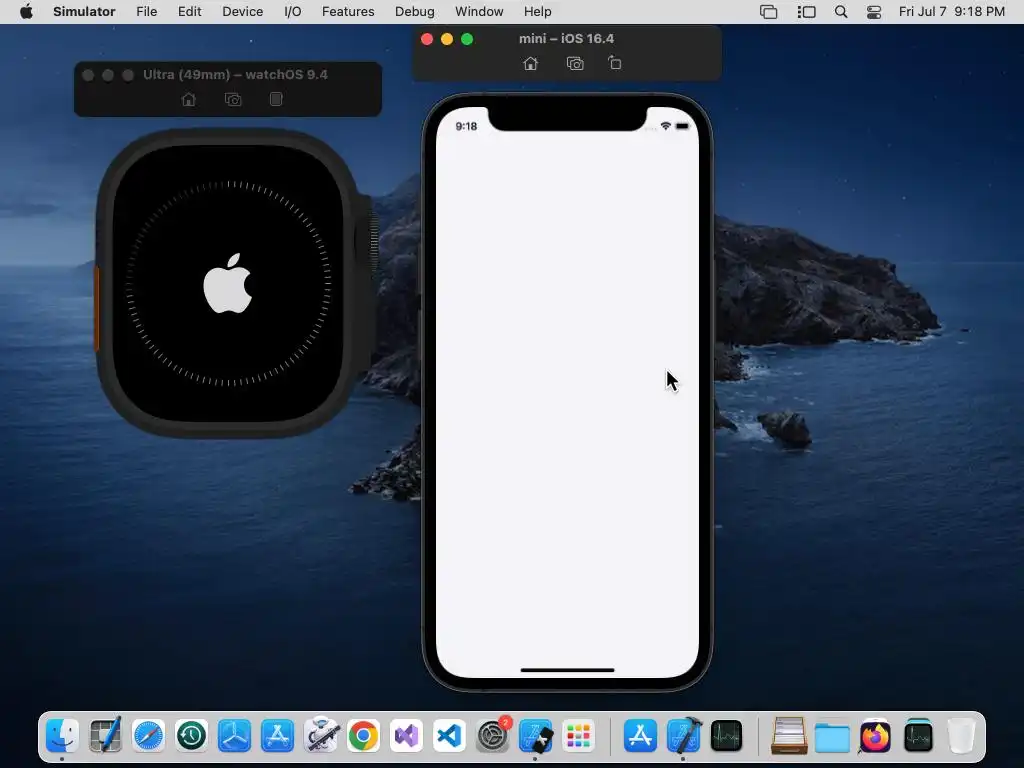
Task: Open the Simulator app menu
Action: click(x=84, y=12)
